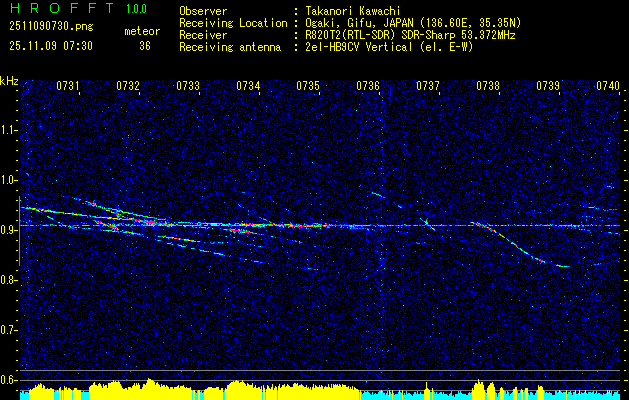
Task: Click the Receiving Location label
Action: click(x=233, y=23)
